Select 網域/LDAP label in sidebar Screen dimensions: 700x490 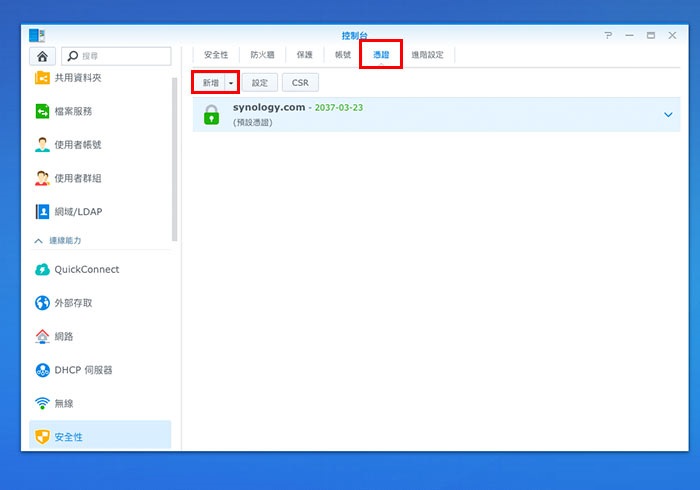click(78, 212)
